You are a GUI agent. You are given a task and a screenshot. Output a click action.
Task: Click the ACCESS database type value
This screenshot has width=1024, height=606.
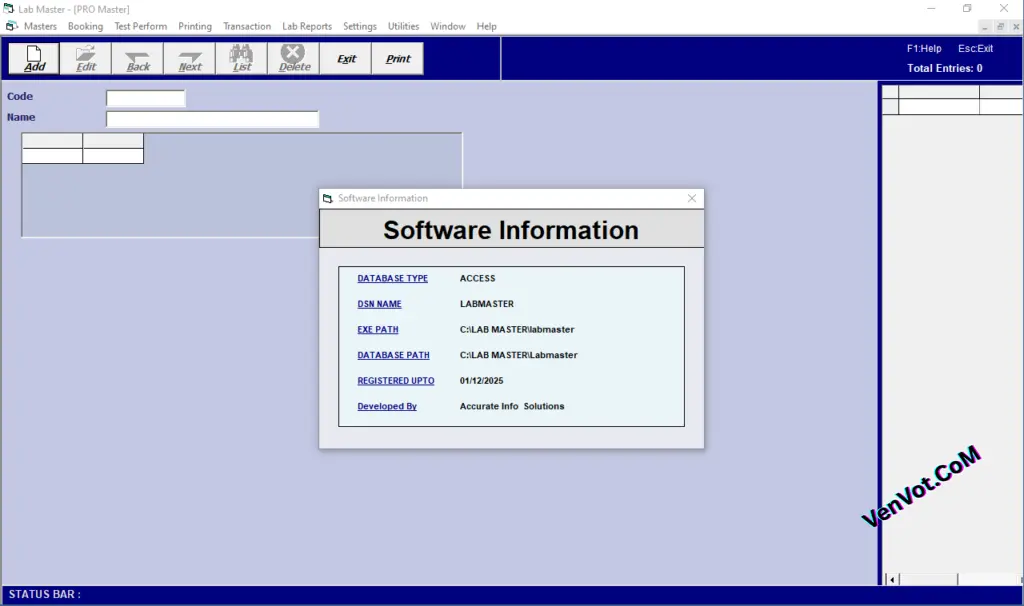(x=477, y=278)
